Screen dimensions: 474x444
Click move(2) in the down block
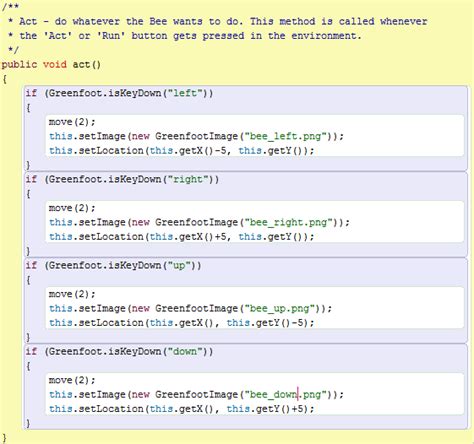pos(72,380)
